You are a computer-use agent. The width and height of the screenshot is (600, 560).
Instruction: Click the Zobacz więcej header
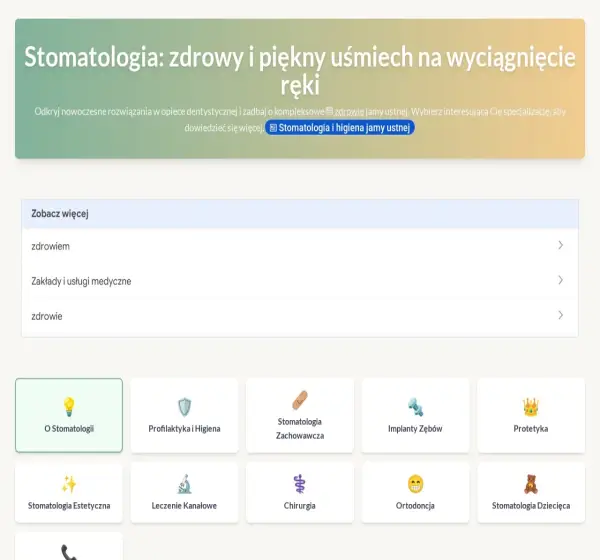point(300,214)
